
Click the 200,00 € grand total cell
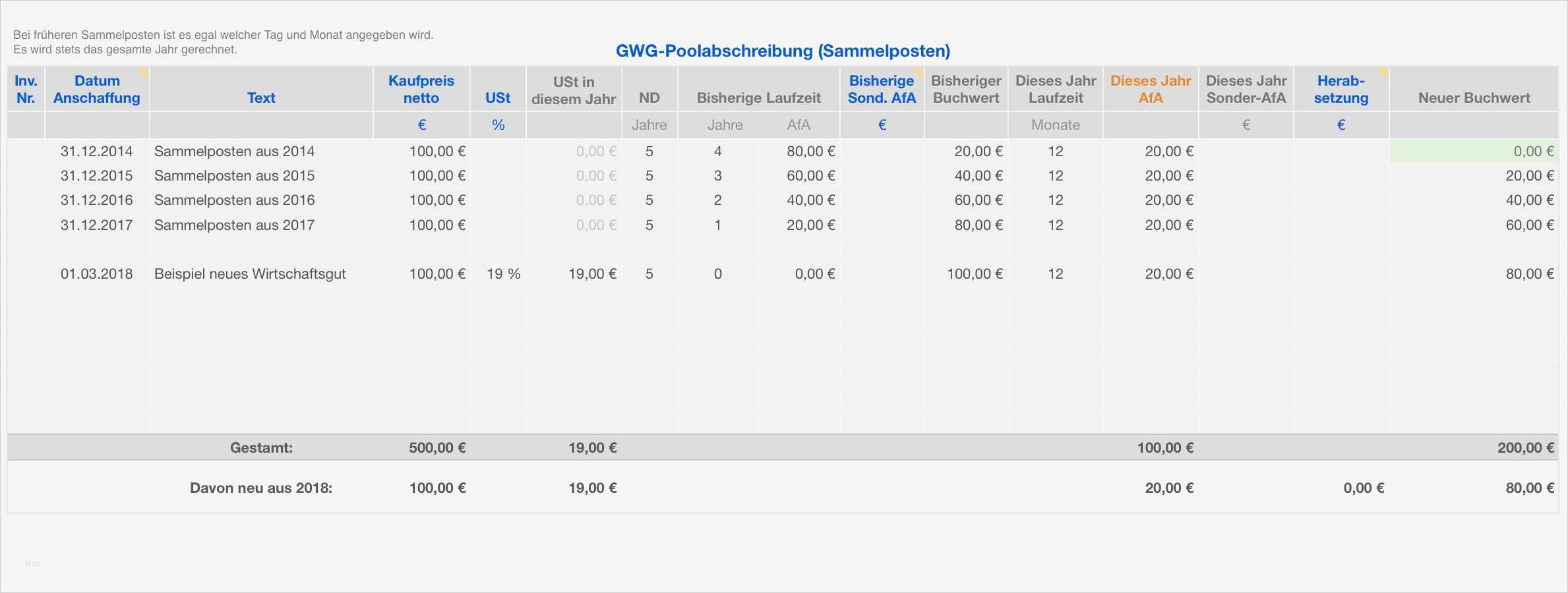pos(1527,447)
